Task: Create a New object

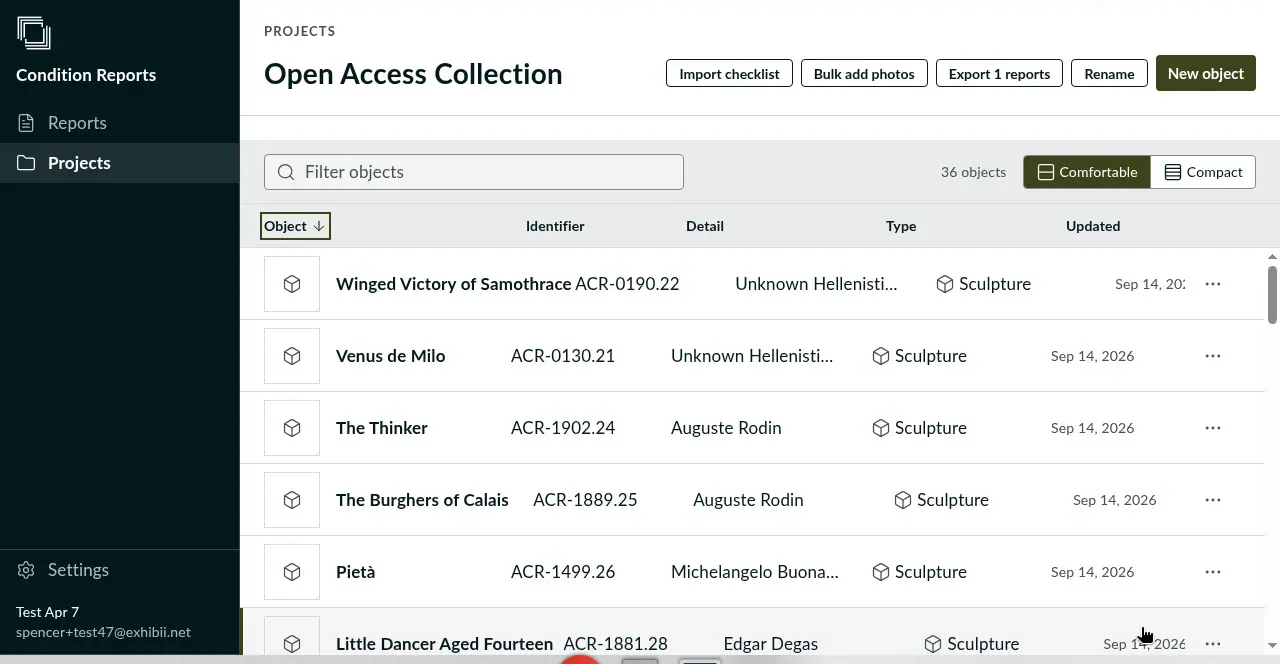Action: [1205, 74]
